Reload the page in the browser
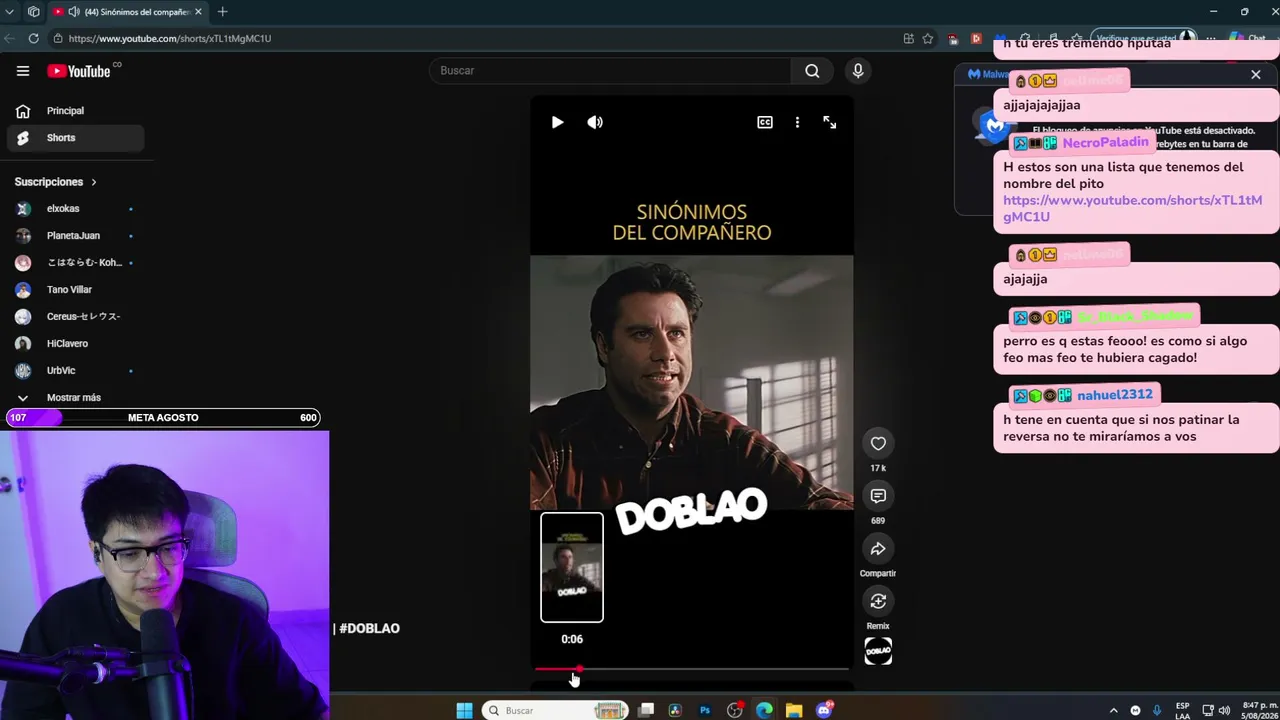Image resolution: width=1280 pixels, height=720 pixels. point(33,38)
